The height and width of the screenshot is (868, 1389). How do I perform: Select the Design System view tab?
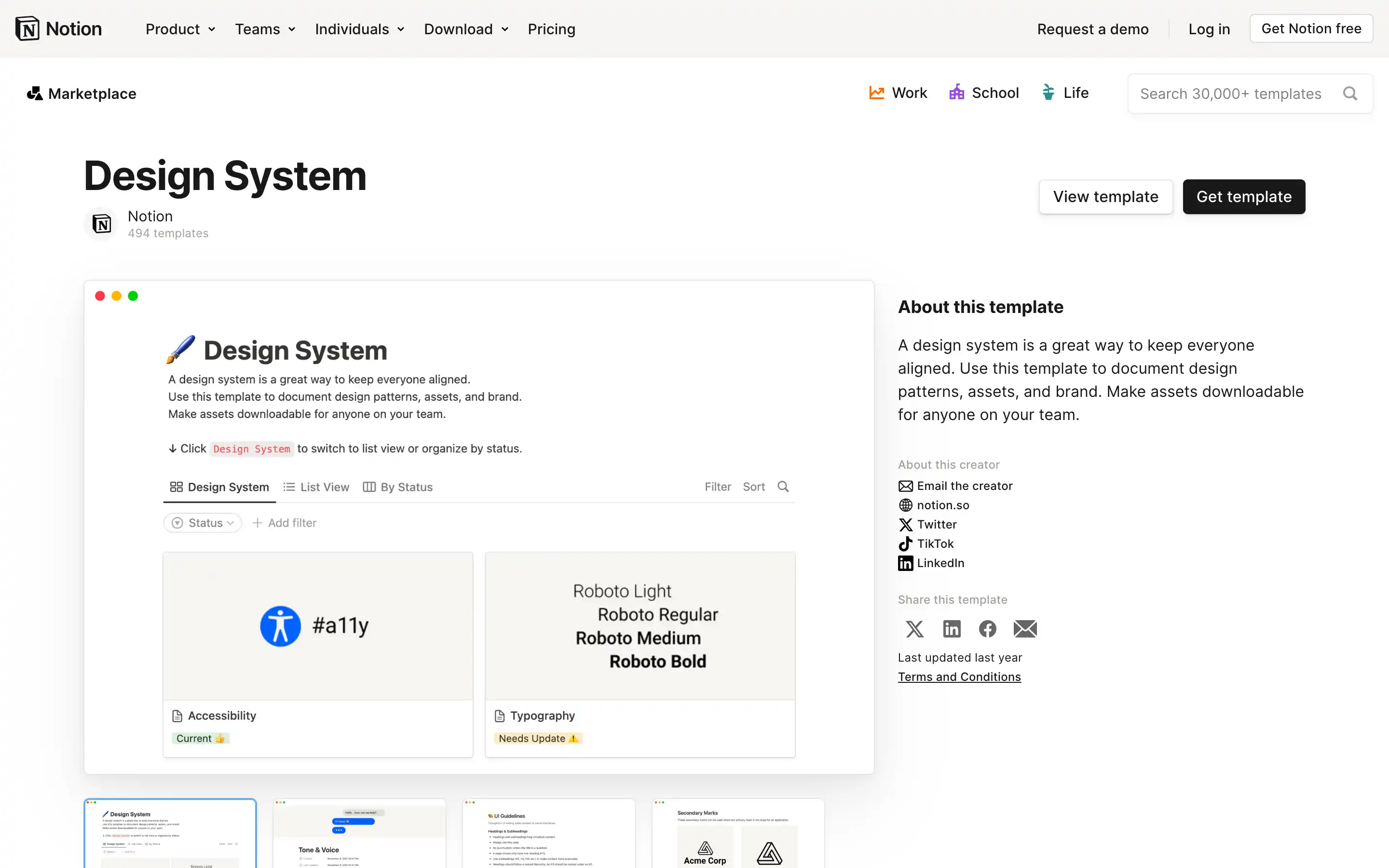[219, 487]
